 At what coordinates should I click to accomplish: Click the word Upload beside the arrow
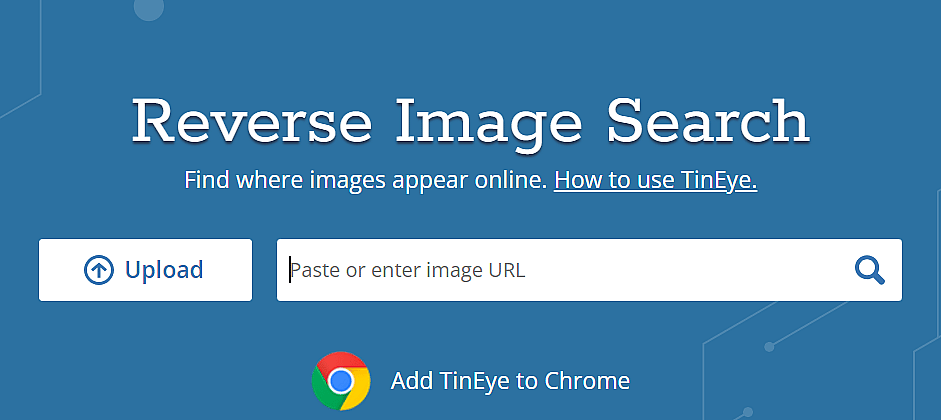click(164, 270)
